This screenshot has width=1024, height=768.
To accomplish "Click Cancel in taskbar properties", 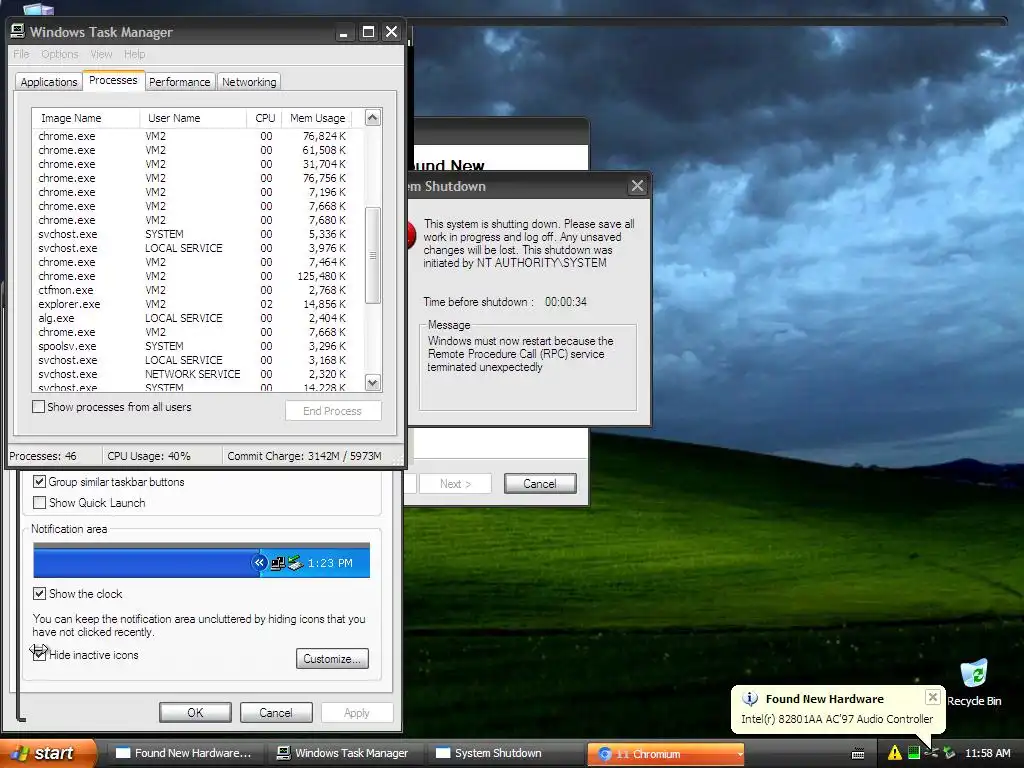I will click(x=276, y=712).
